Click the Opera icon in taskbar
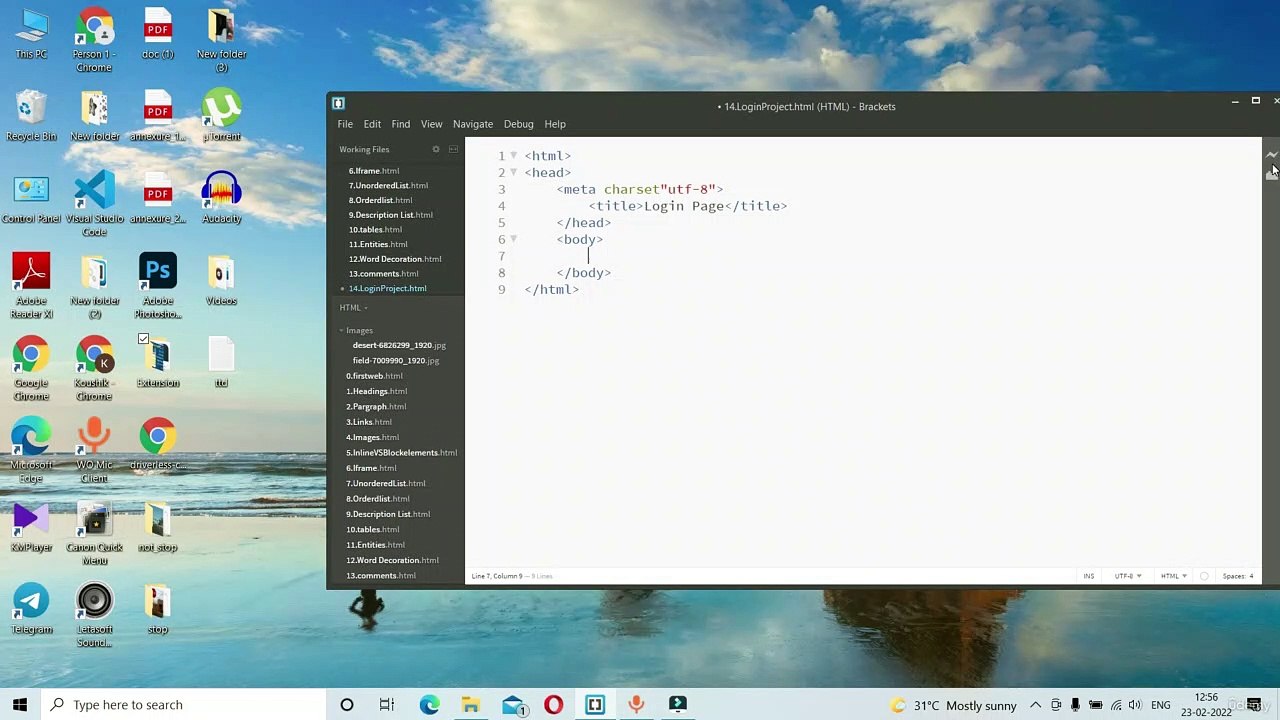 click(553, 705)
